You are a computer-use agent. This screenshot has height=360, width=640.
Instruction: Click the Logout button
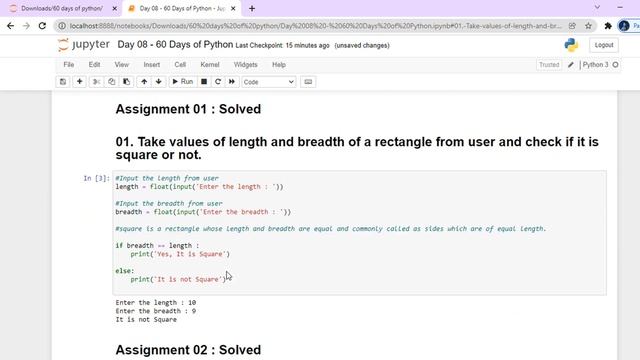pyautogui.click(x=604, y=45)
